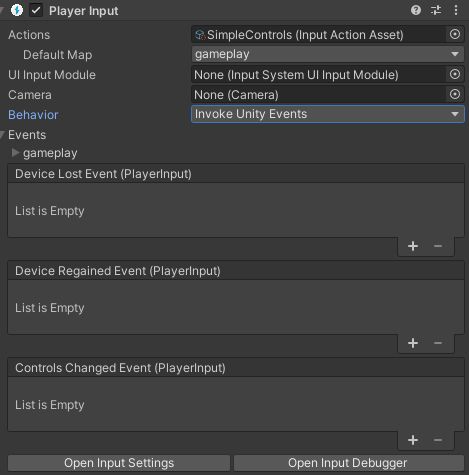Click Open Input Debugger button

pos(349,463)
